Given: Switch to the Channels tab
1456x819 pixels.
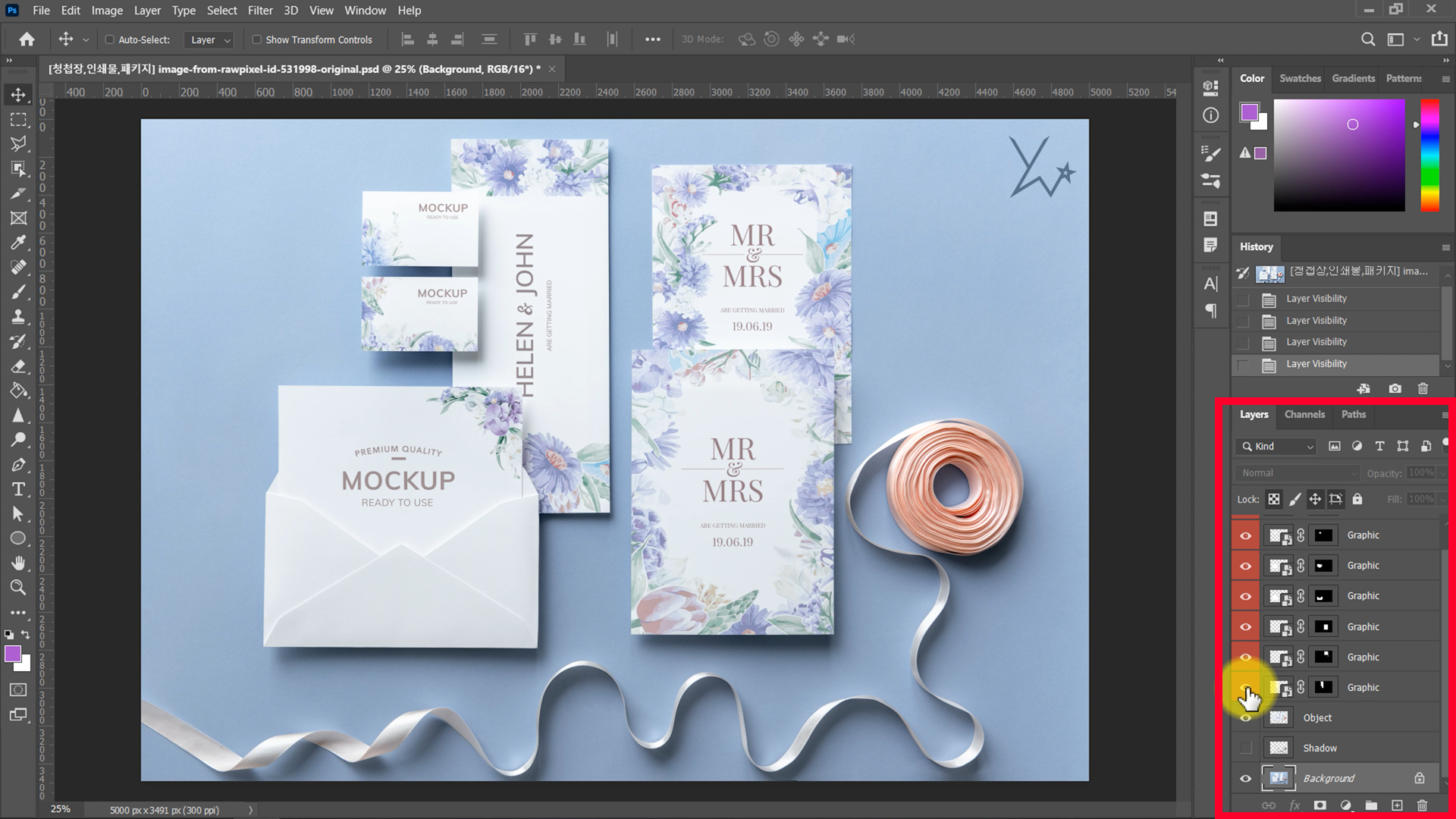Looking at the screenshot, I should (x=1304, y=415).
